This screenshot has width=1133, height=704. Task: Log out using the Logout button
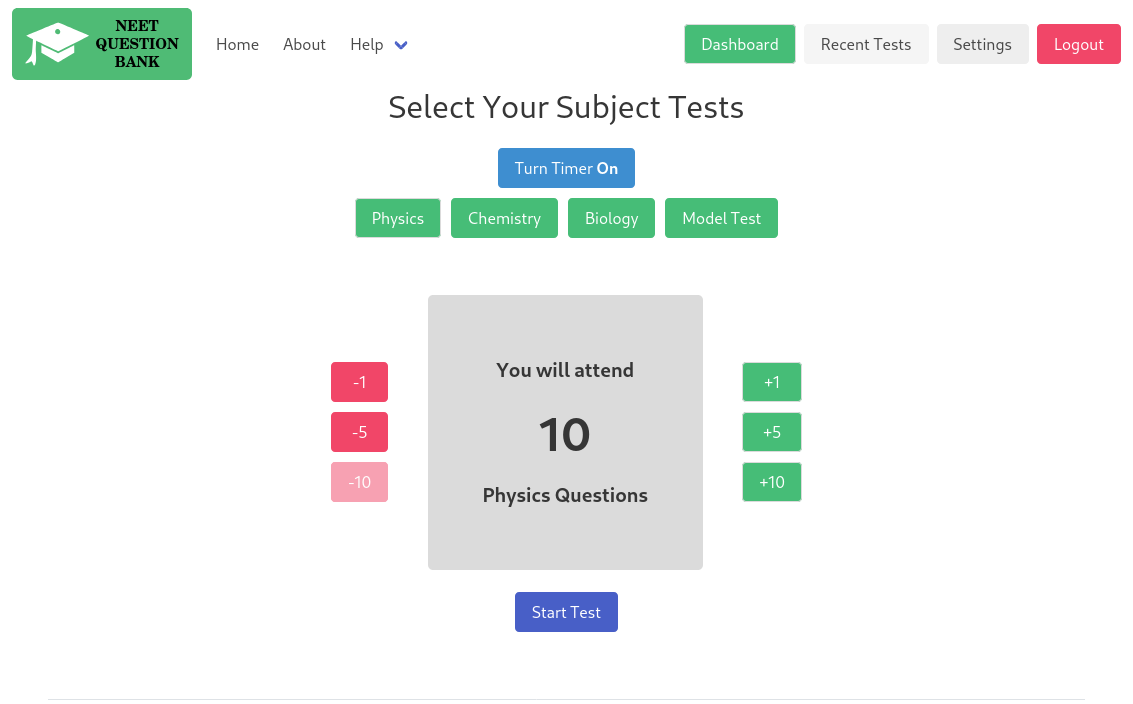click(x=1078, y=44)
